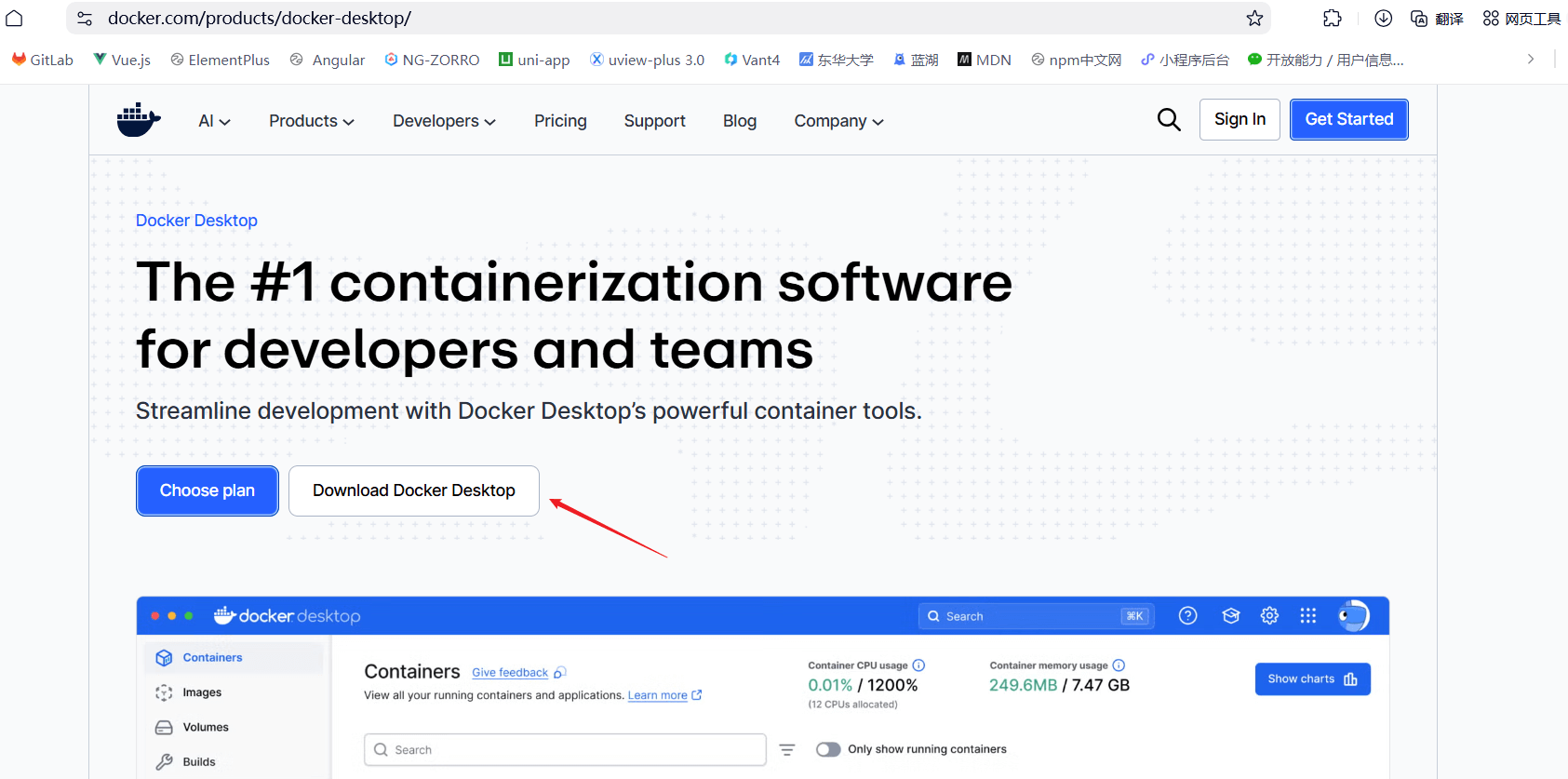Open browser downloads icon
The width and height of the screenshot is (1568, 779).
click(x=1384, y=19)
